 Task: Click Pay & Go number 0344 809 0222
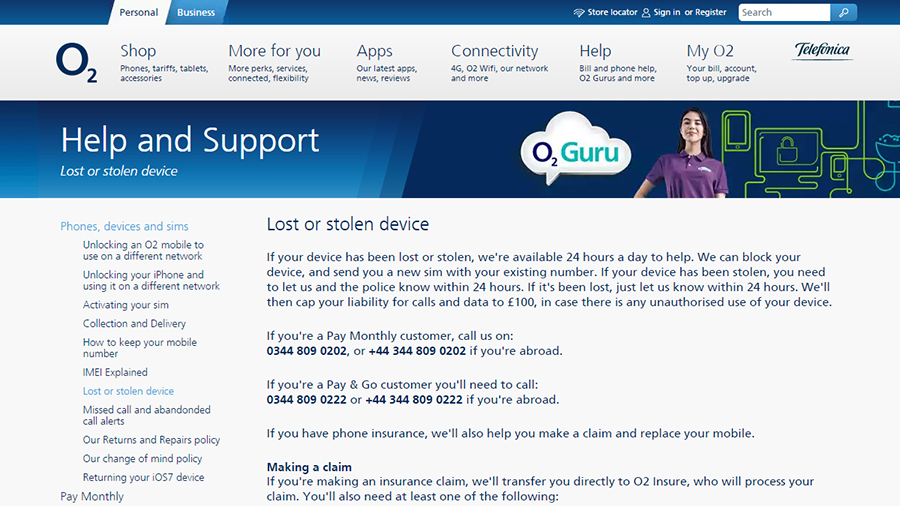pyautogui.click(x=307, y=399)
